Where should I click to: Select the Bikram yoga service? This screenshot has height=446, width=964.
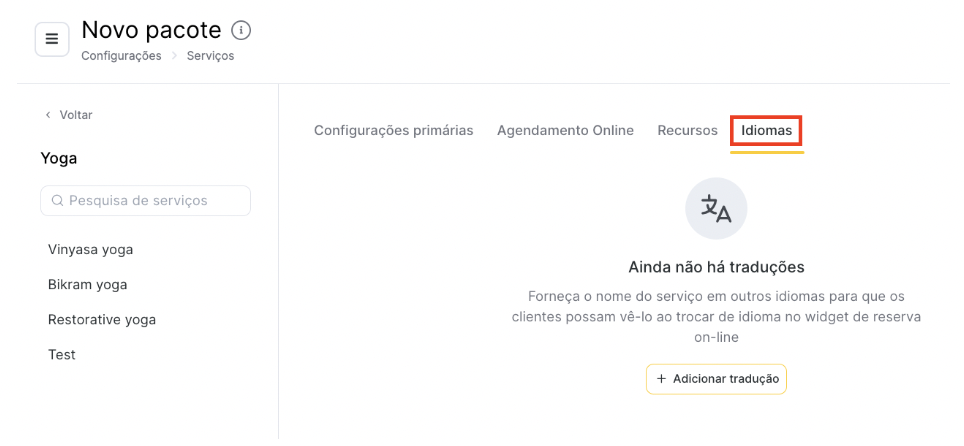point(87,285)
